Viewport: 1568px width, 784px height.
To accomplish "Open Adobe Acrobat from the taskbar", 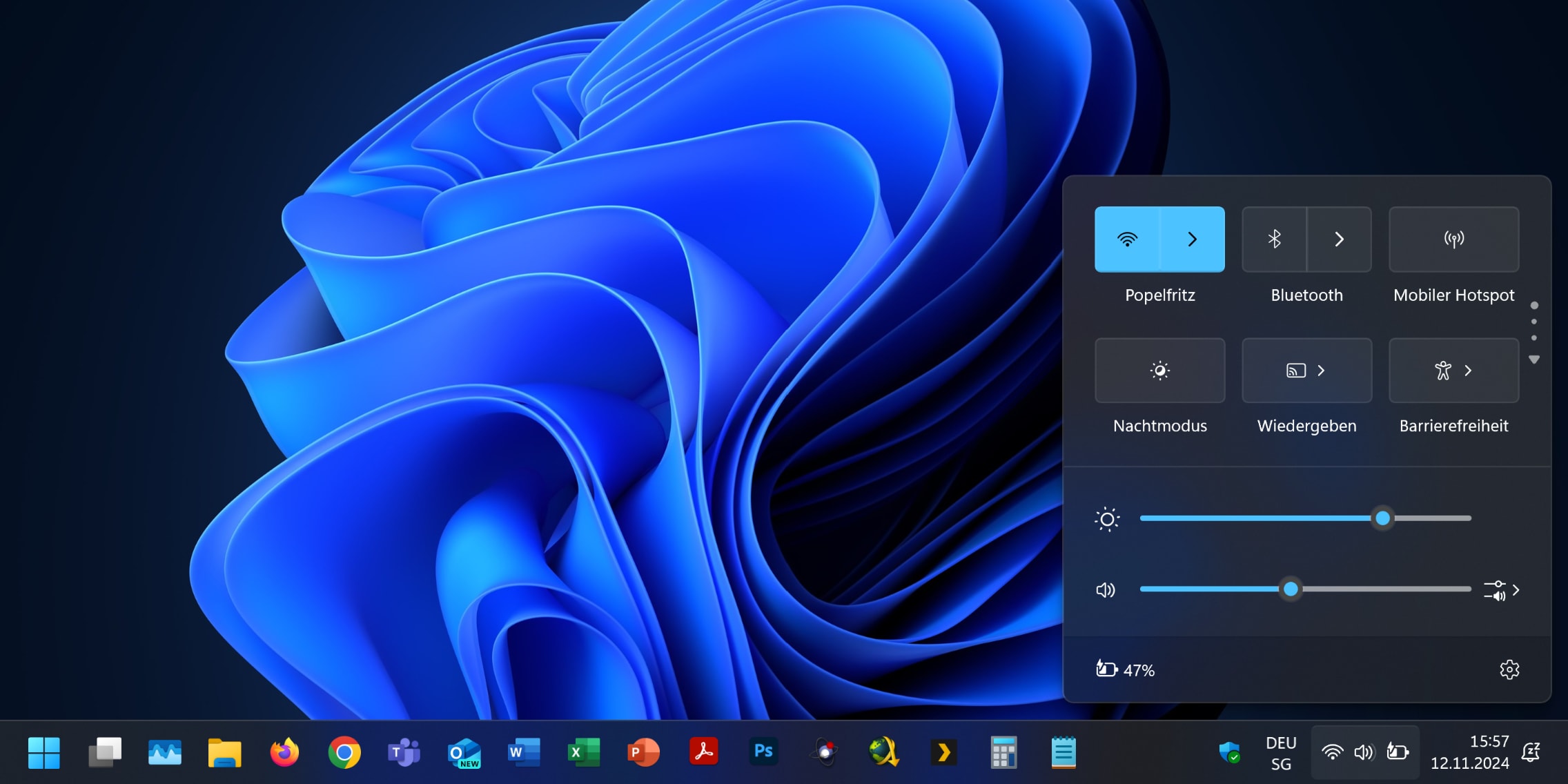I will pos(703,752).
